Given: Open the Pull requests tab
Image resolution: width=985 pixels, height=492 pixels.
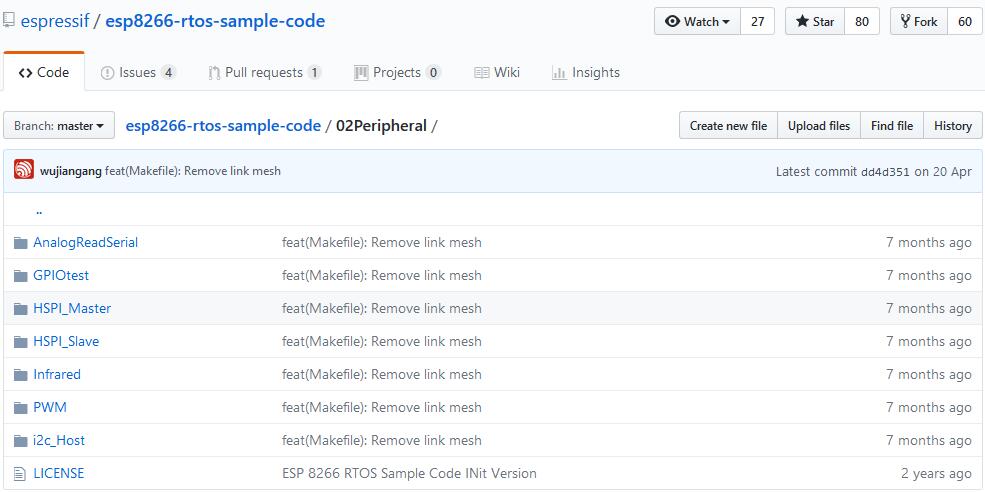Looking at the screenshot, I should tap(264, 72).
